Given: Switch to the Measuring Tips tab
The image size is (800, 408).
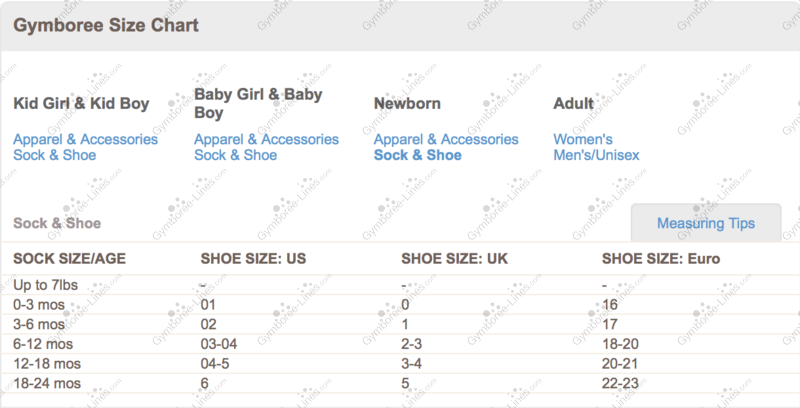Looking at the screenshot, I should coord(705,223).
